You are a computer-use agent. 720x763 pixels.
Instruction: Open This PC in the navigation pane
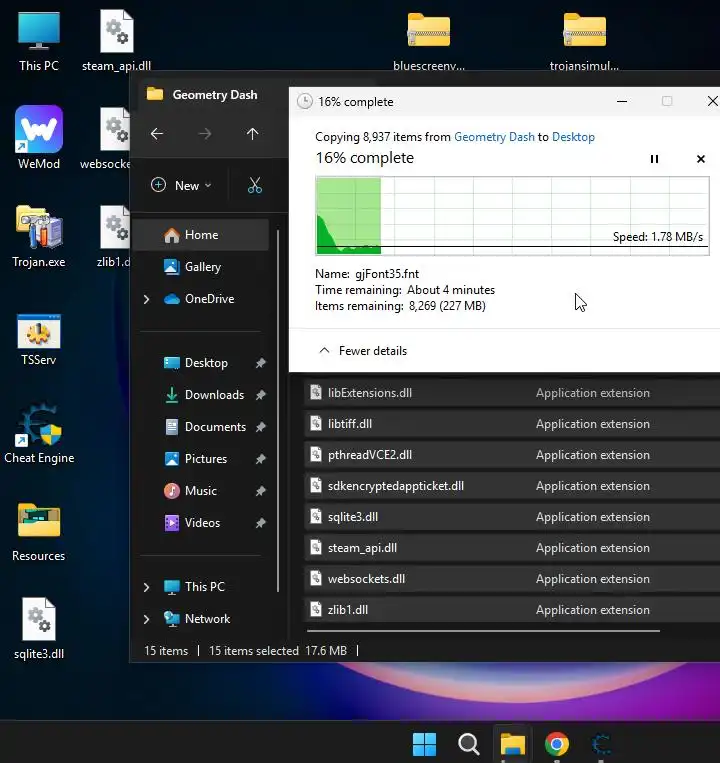[195, 587]
